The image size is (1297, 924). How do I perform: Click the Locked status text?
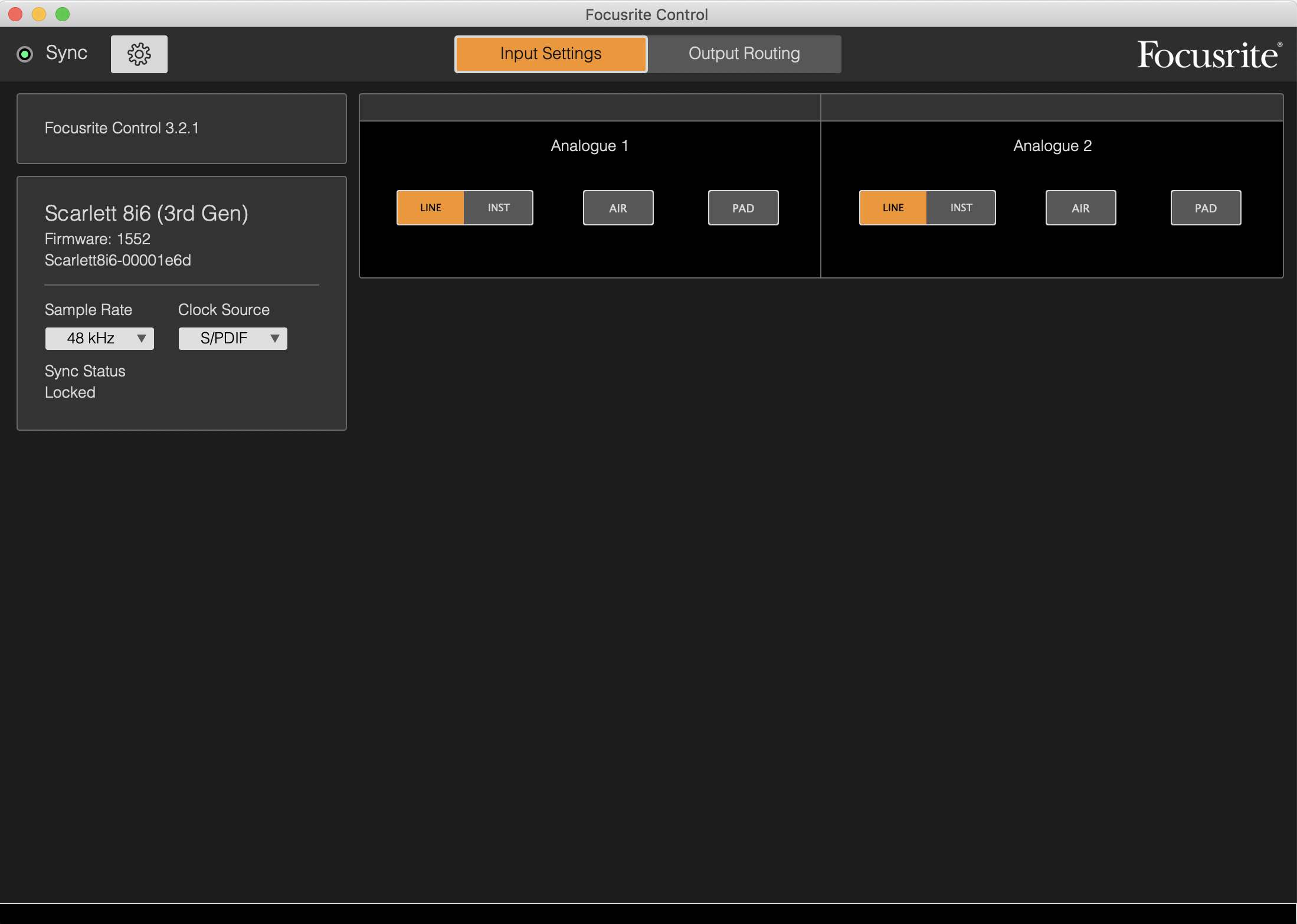70,392
